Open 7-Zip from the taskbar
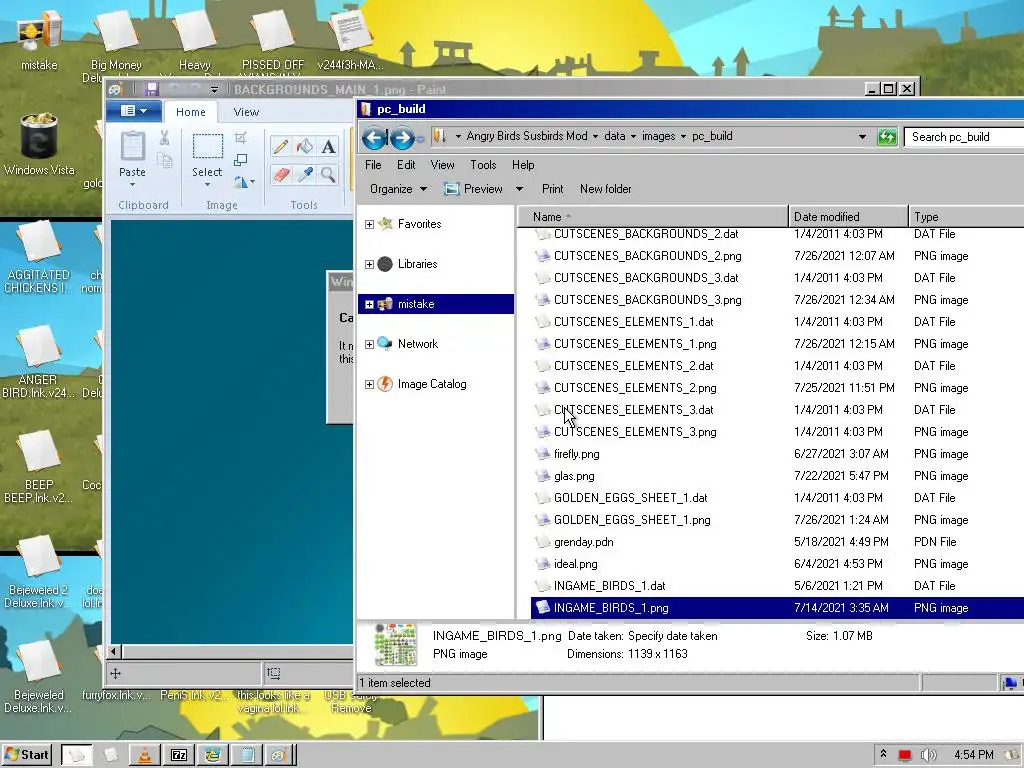Screen dimensions: 1024x768 [179, 755]
